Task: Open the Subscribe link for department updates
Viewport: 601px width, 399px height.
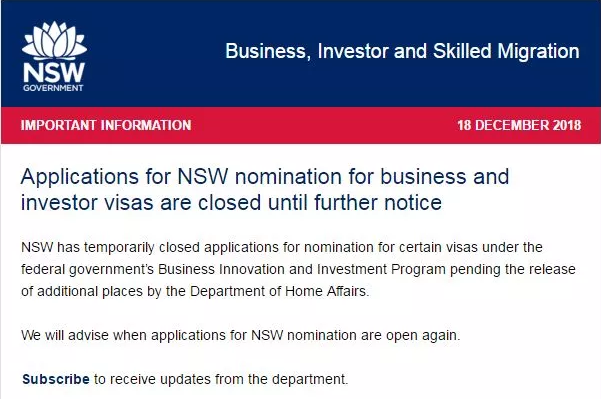Action: (56, 379)
